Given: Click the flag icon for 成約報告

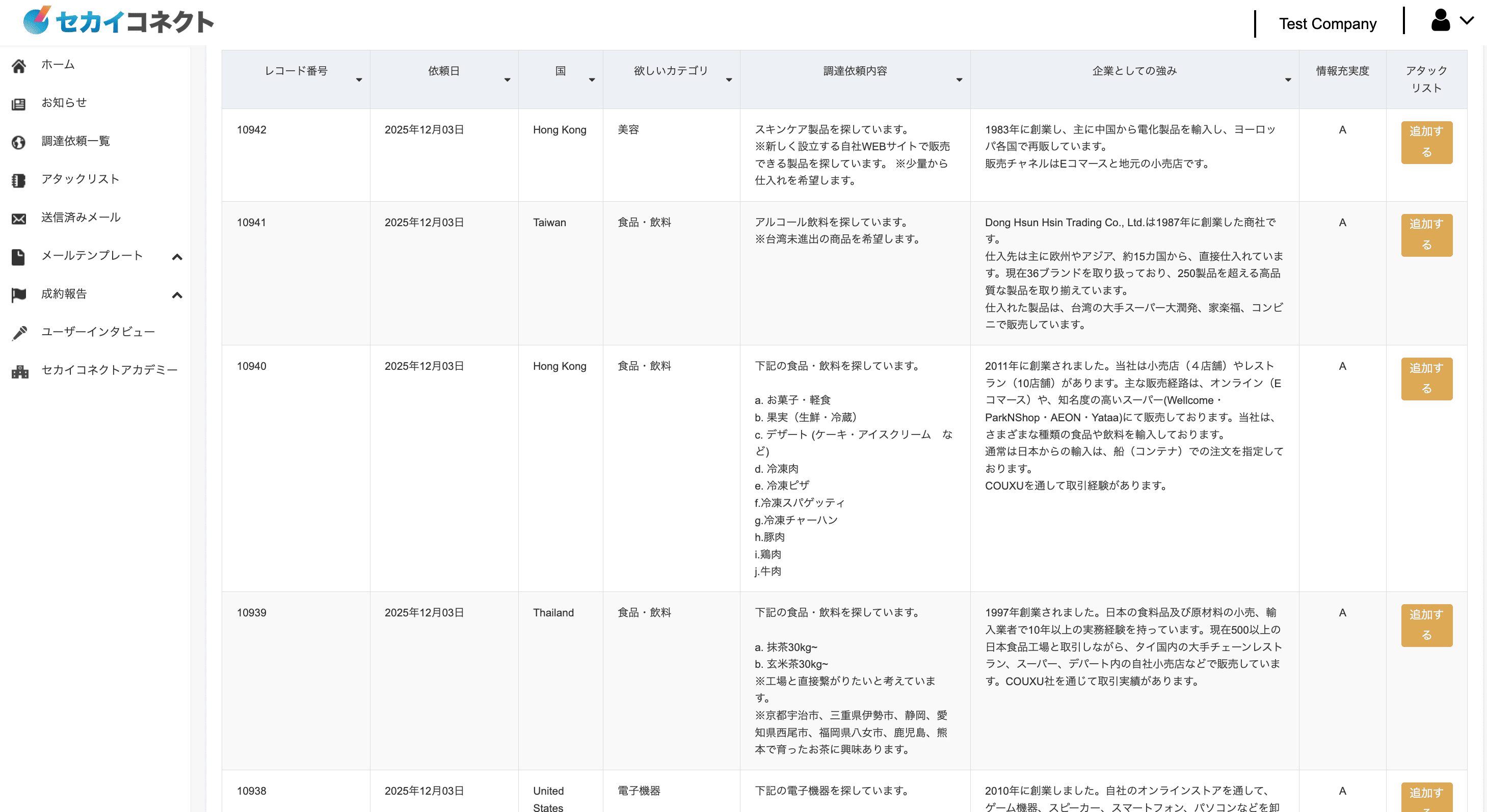Looking at the screenshot, I should point(18,294).
